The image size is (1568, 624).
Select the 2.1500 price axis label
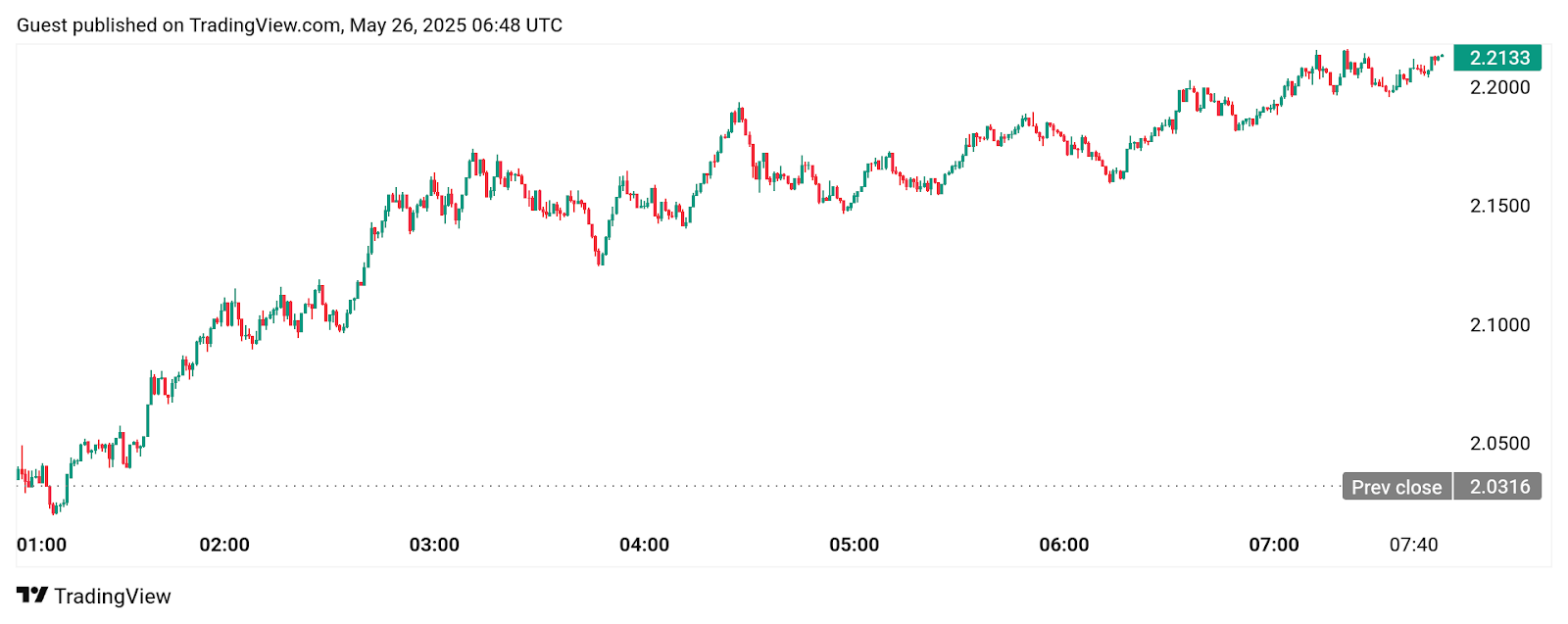pos(1499,206)
